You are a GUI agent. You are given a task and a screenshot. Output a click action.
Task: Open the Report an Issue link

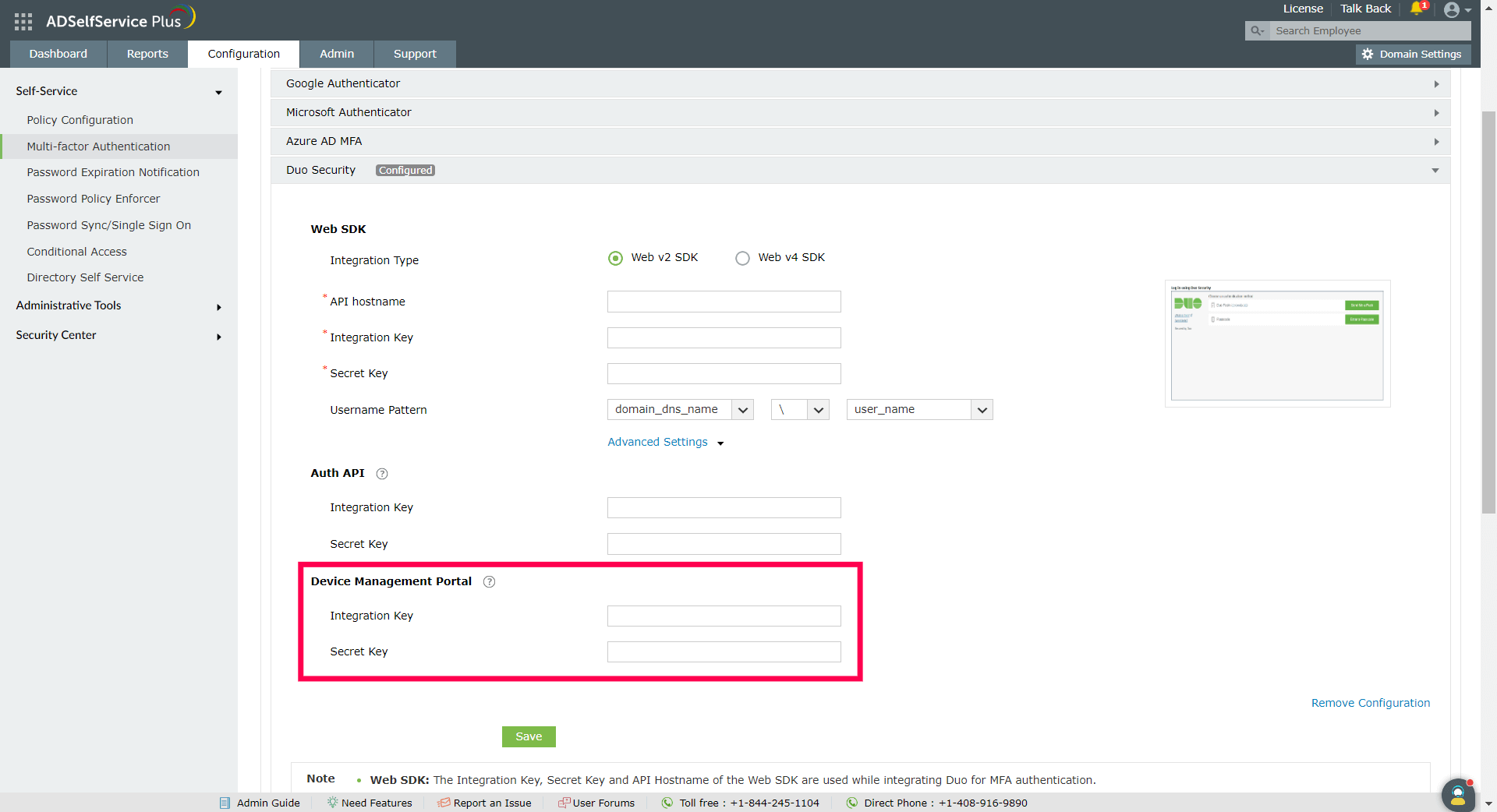[493, 803]
